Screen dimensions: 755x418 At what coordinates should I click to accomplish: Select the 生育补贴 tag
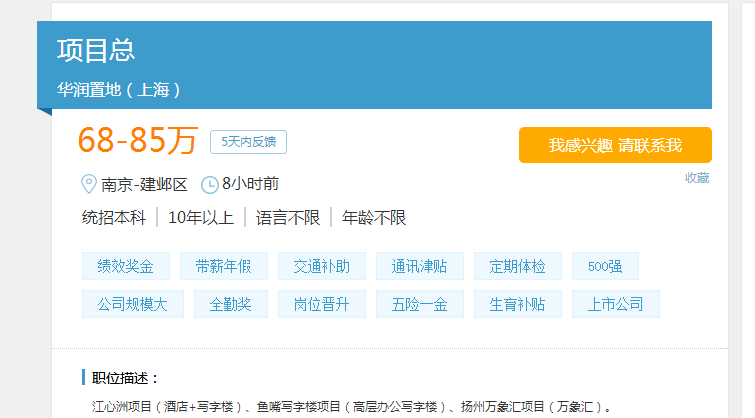(518, 304)
